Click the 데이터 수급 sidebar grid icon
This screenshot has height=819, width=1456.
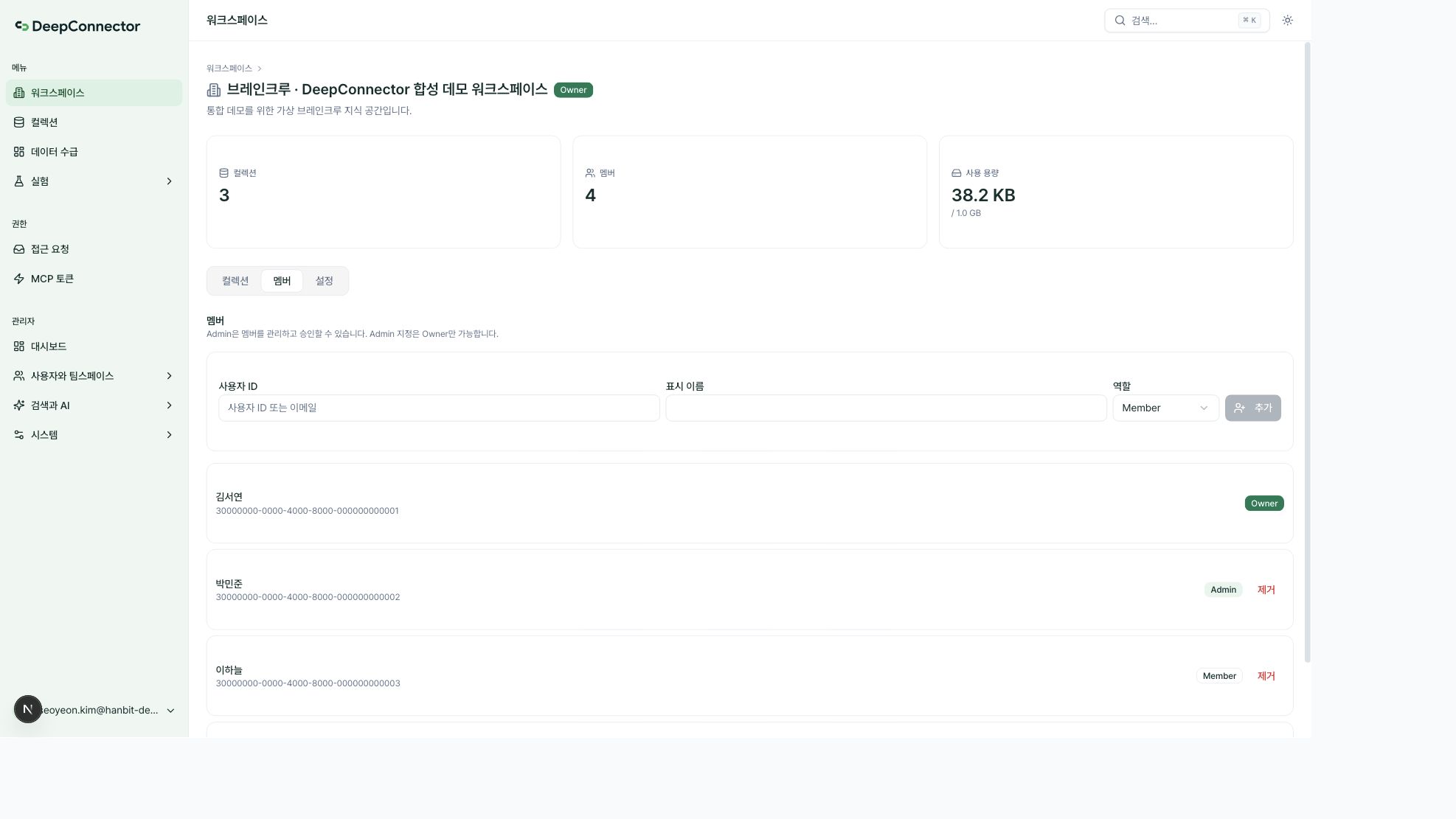coord(19,152)
